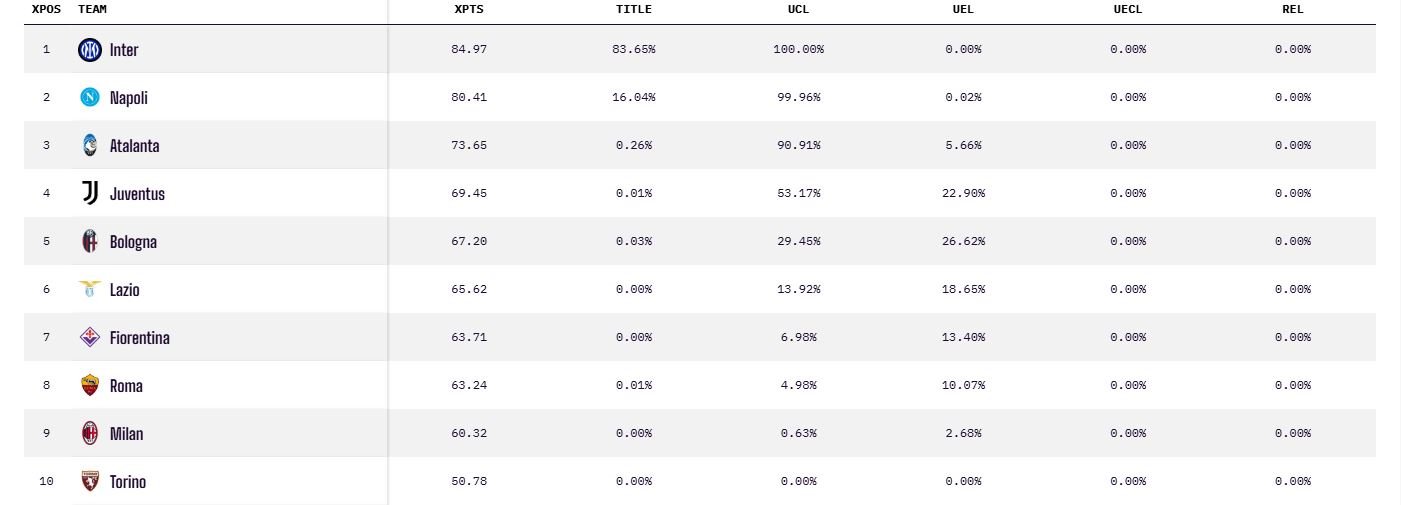The width and height of the screenshot is (1401, 505).
Task: Click the Juventus club crest icon
Action: click(x=90, y=193)
